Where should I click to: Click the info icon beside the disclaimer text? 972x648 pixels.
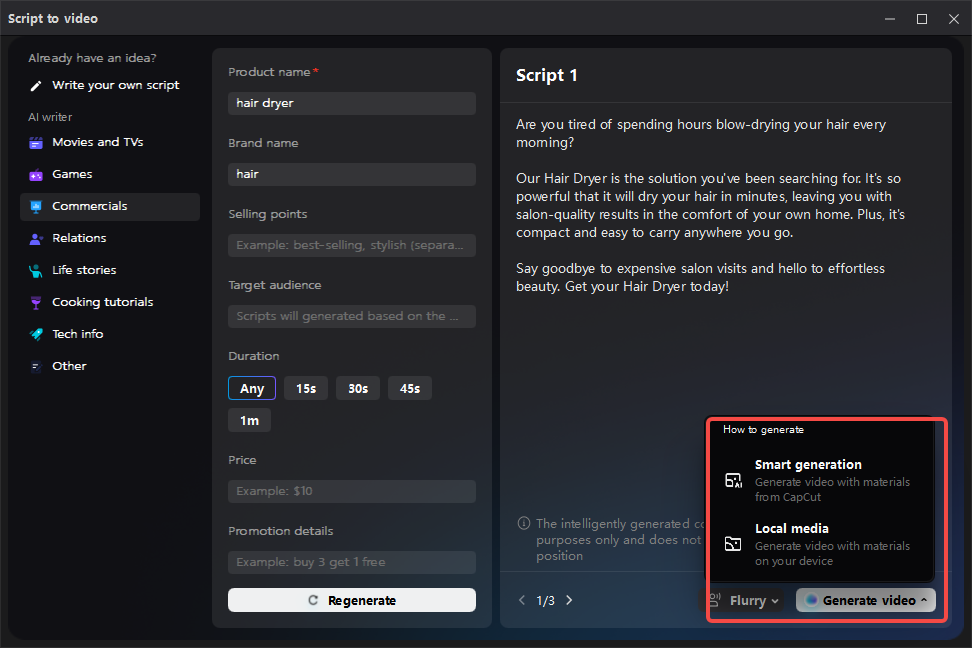[x=524, y=523]
